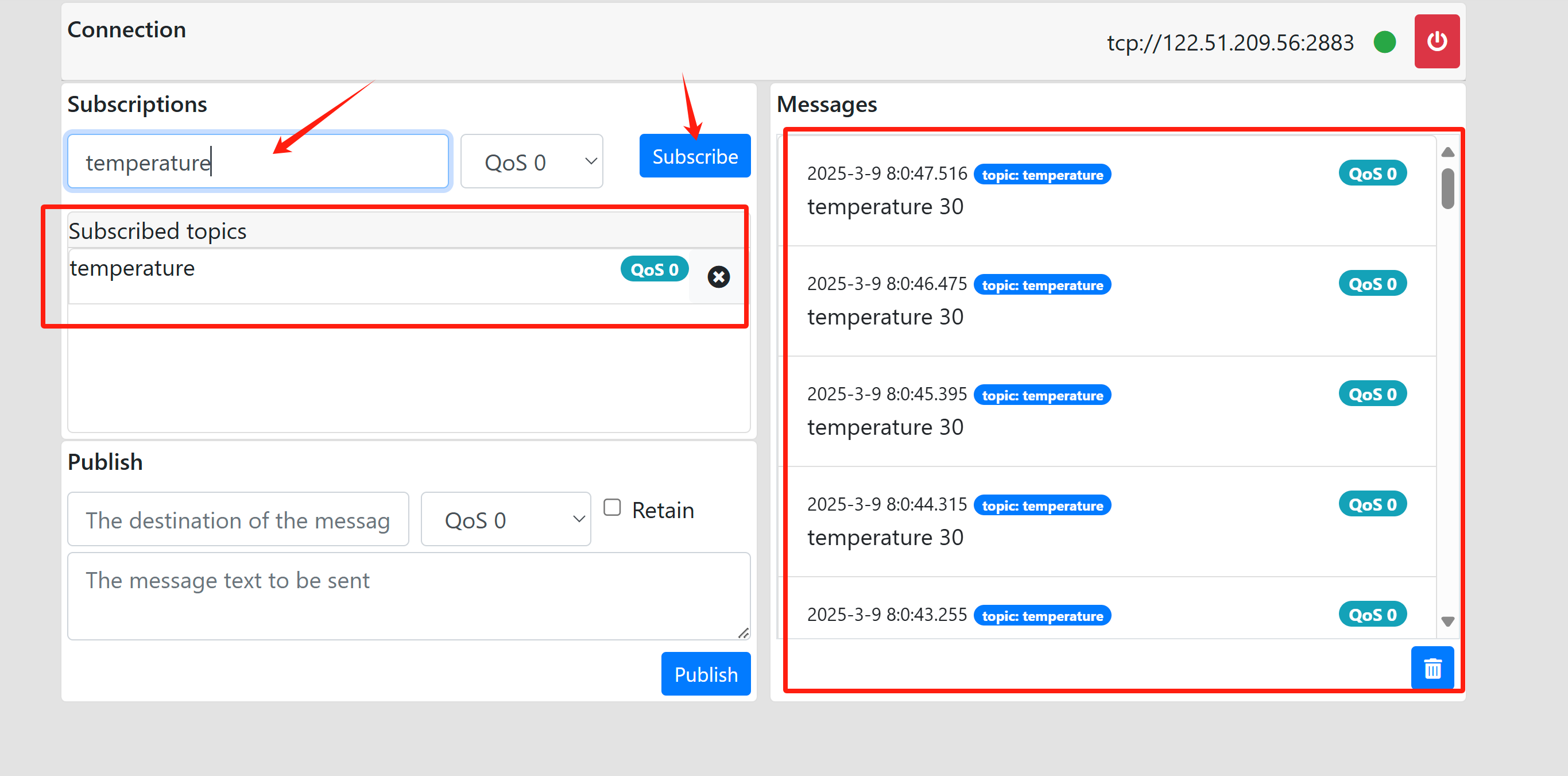Click the QoS 0 badge on the 8:0:44.315 message
The height and width of the screenshot is (776, 1568).
(1373, 504)
